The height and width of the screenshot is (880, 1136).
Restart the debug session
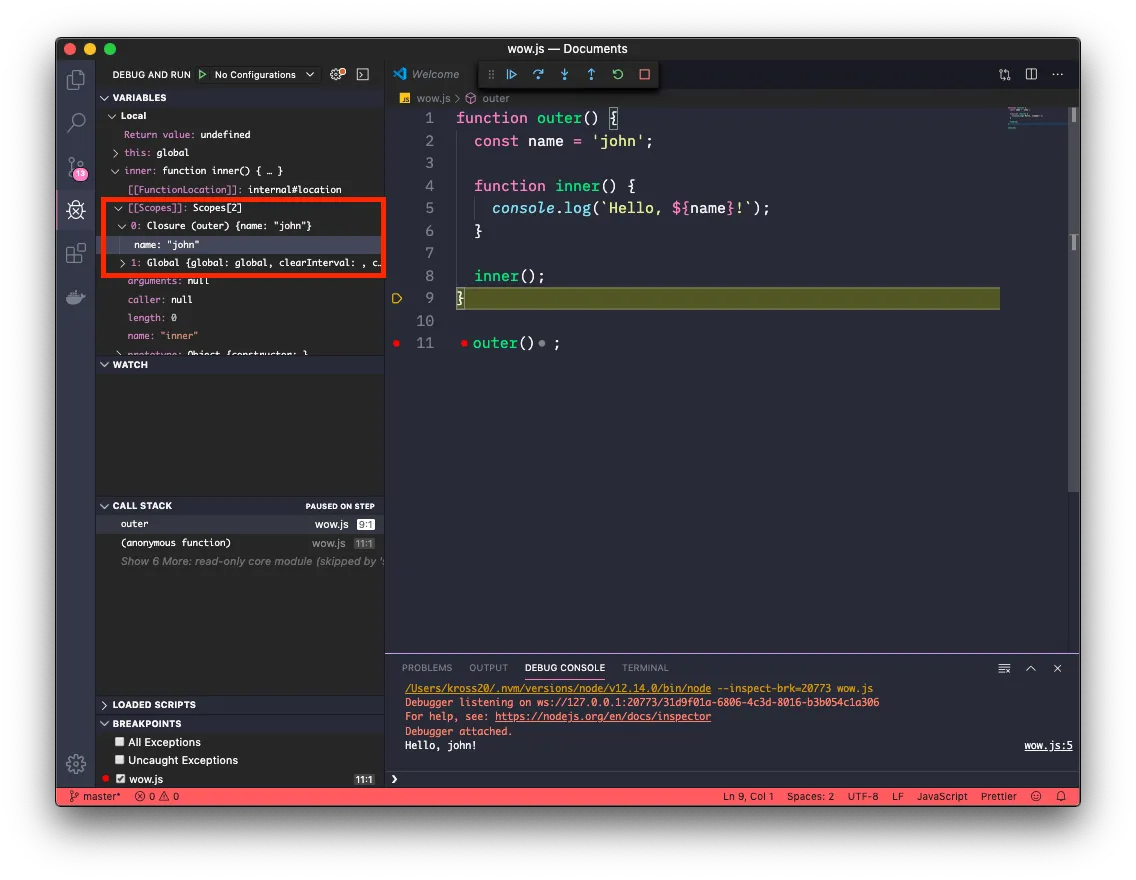(x=618, y=74)
